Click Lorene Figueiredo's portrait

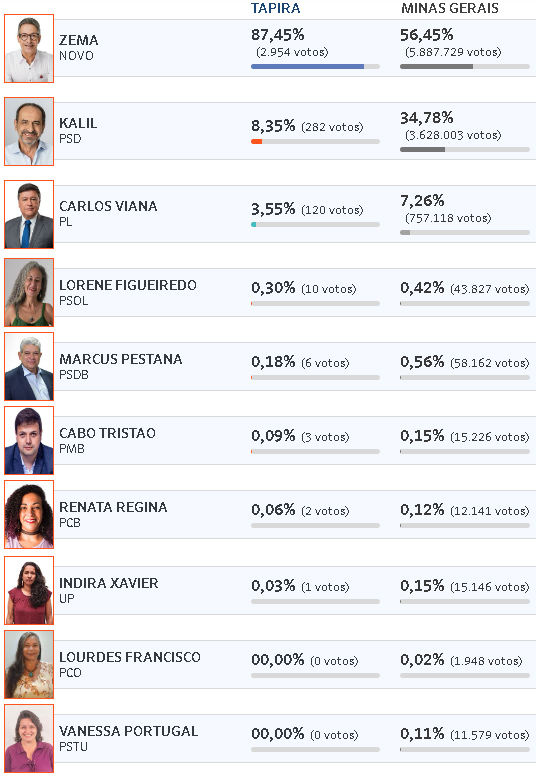pos(29,292)
